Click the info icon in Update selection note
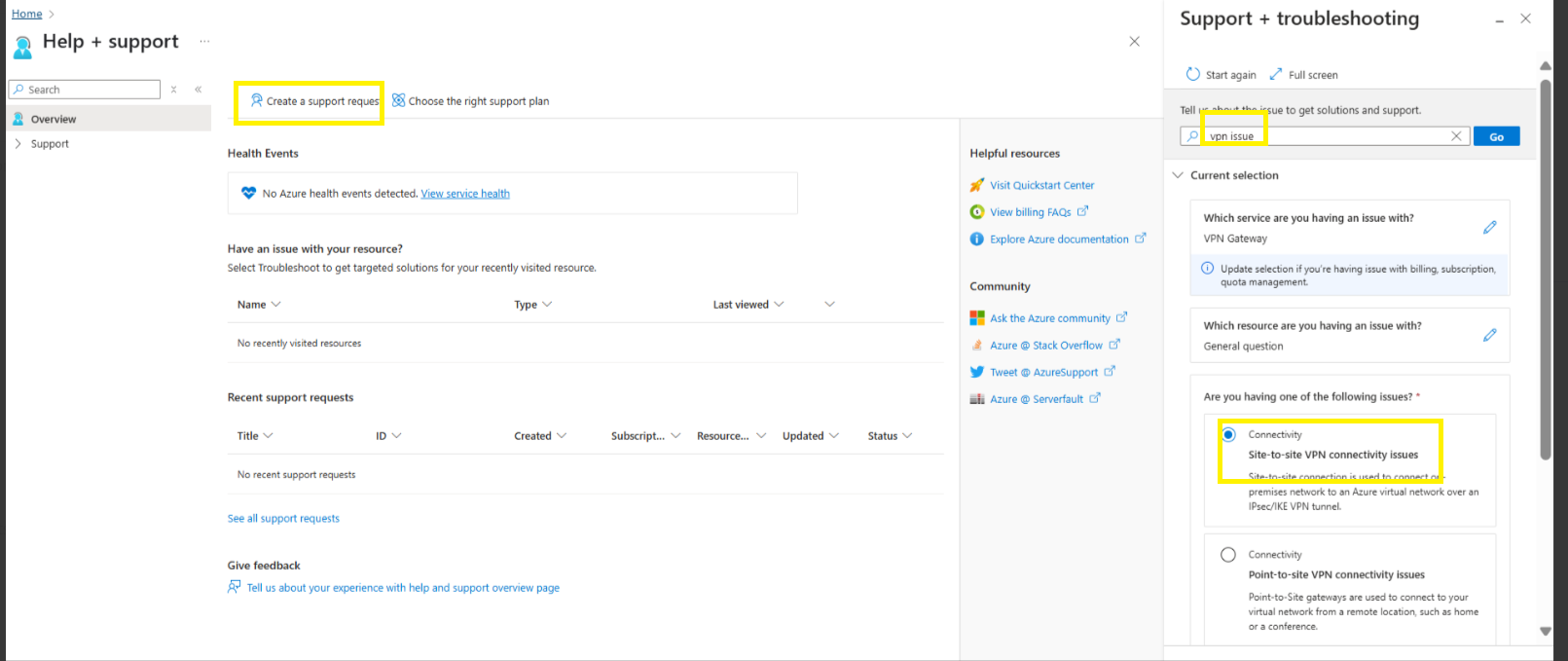Screen dimensions: 1568x661 pos(1208,269)
